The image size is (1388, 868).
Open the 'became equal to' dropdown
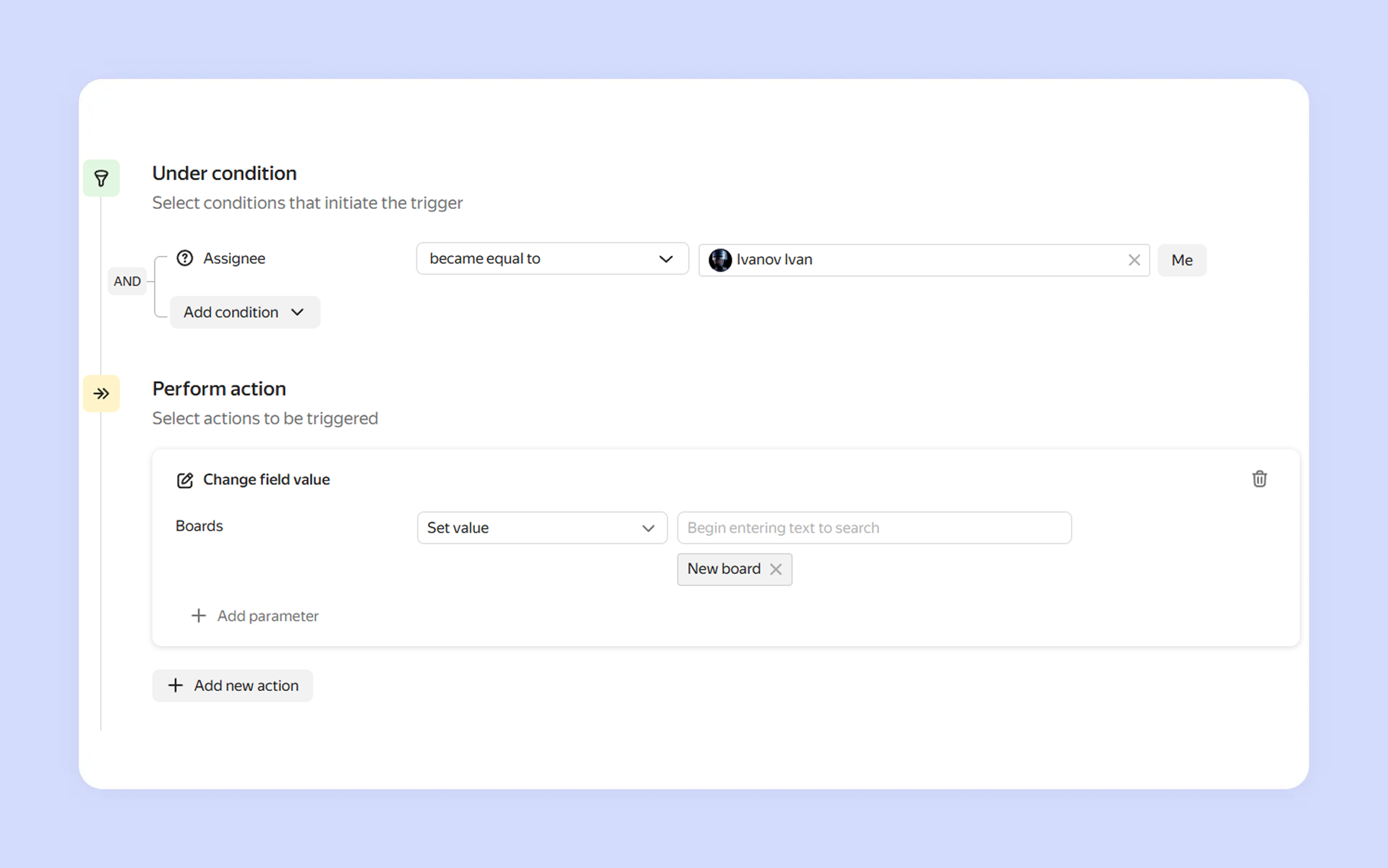552,259
